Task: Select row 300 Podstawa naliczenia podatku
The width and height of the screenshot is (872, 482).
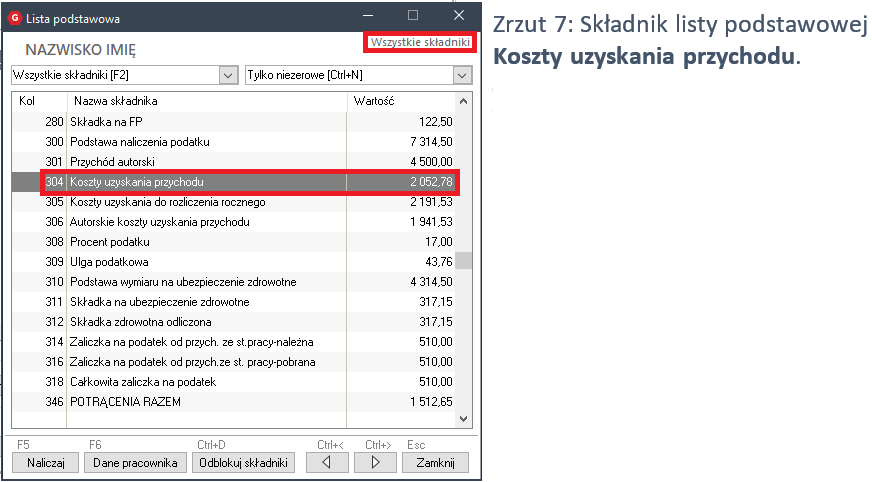Action: [234, 142]
